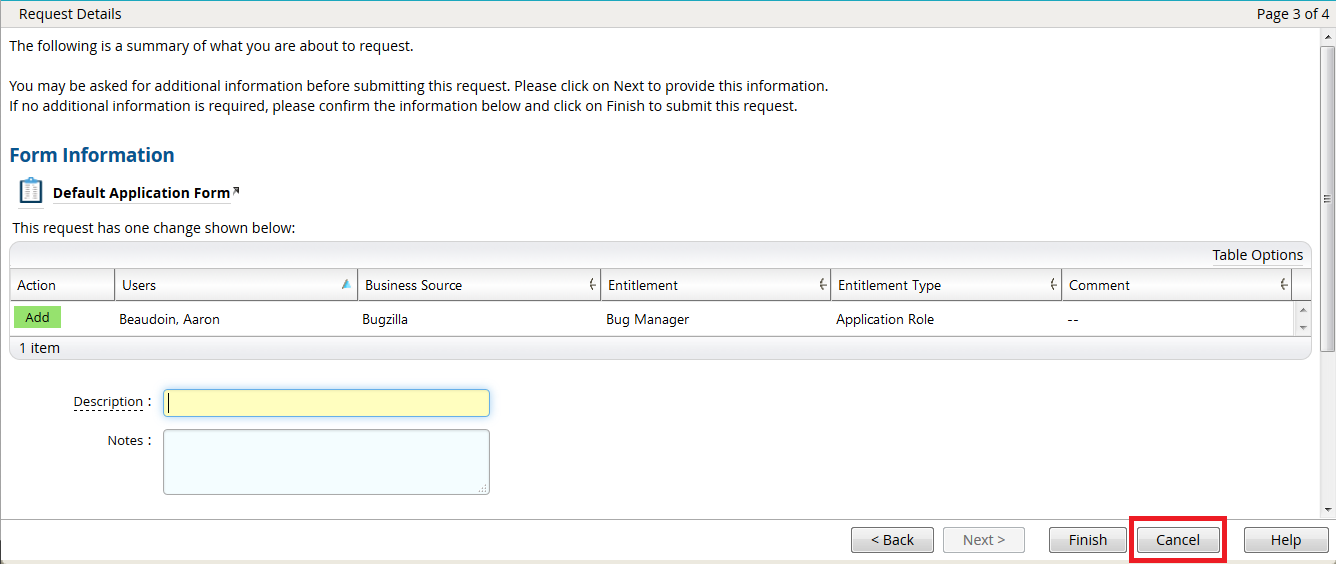
Task: Click the resize grip on the Notes box
Action: click(483, 488)
